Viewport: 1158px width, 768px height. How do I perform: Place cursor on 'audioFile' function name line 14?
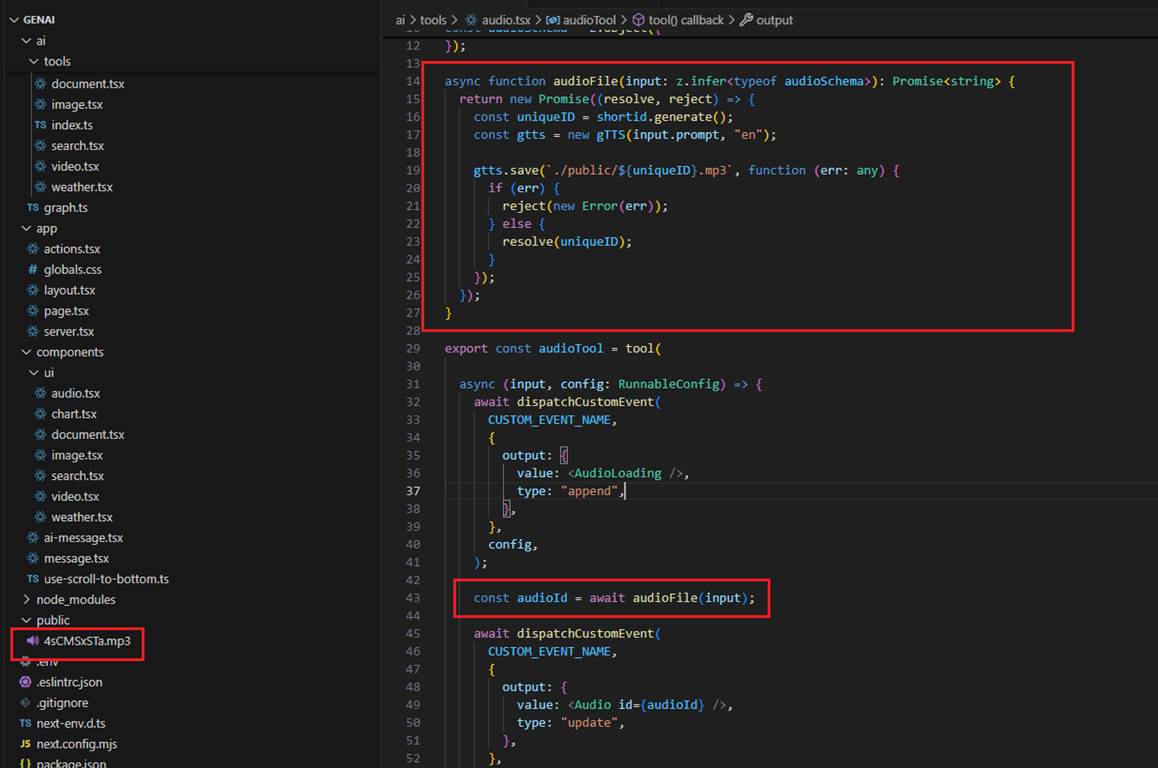pyautogui.click(x=586, y=81)
